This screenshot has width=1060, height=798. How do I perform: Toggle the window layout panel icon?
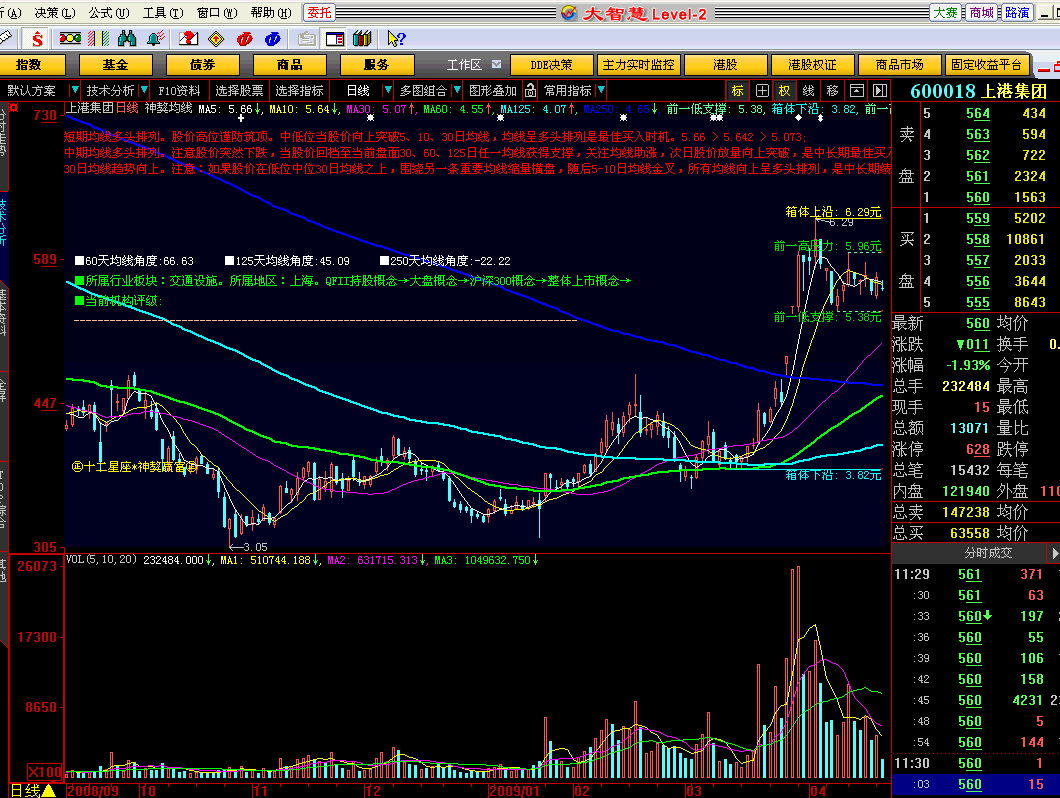(x=335, y=39)
